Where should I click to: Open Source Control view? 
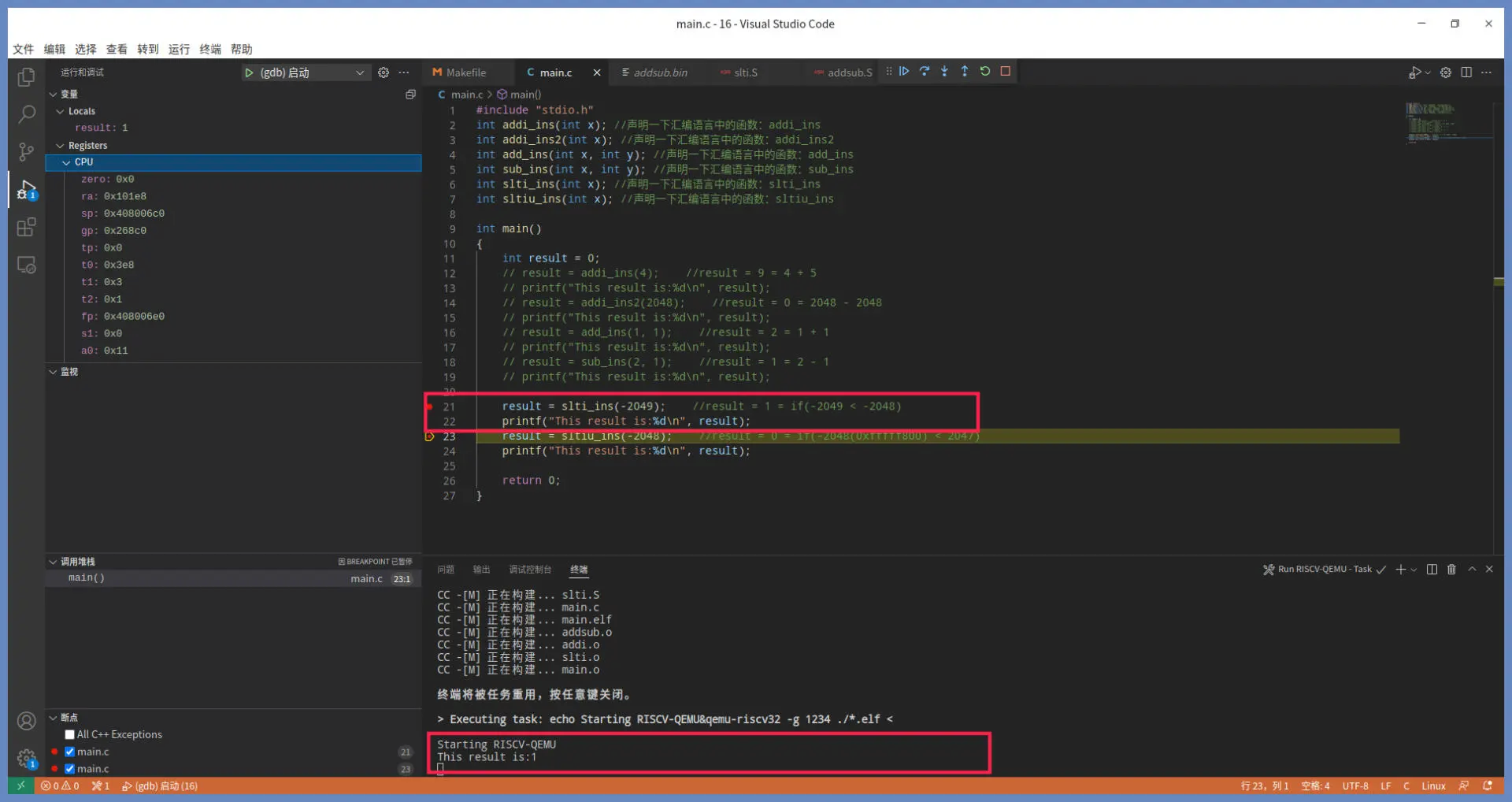(x=27, y=152)
